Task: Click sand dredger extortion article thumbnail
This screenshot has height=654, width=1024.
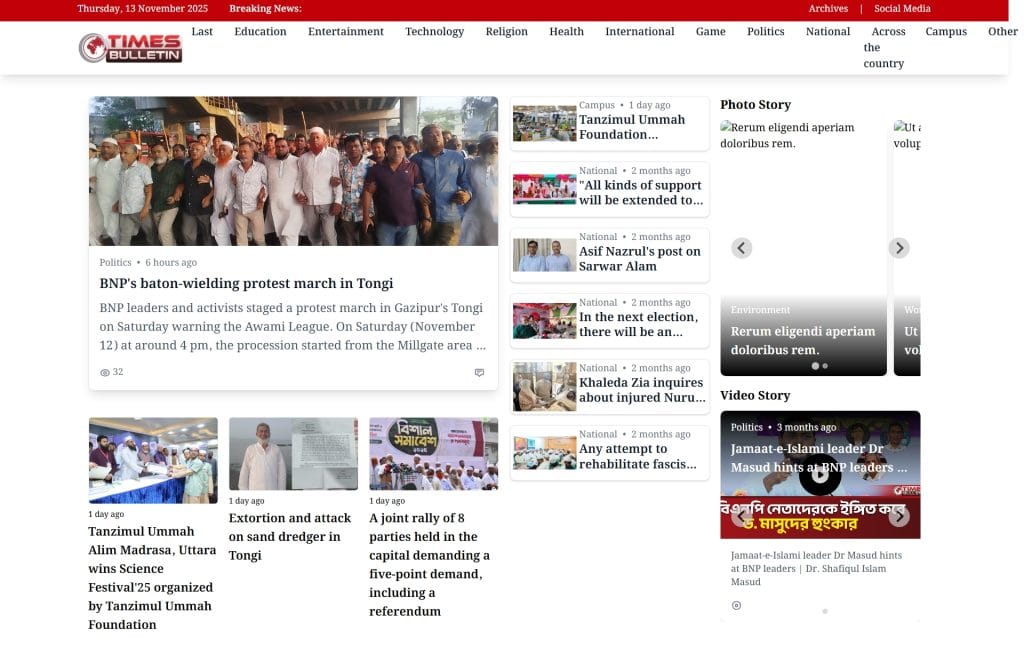Action: tap(293, 453)
